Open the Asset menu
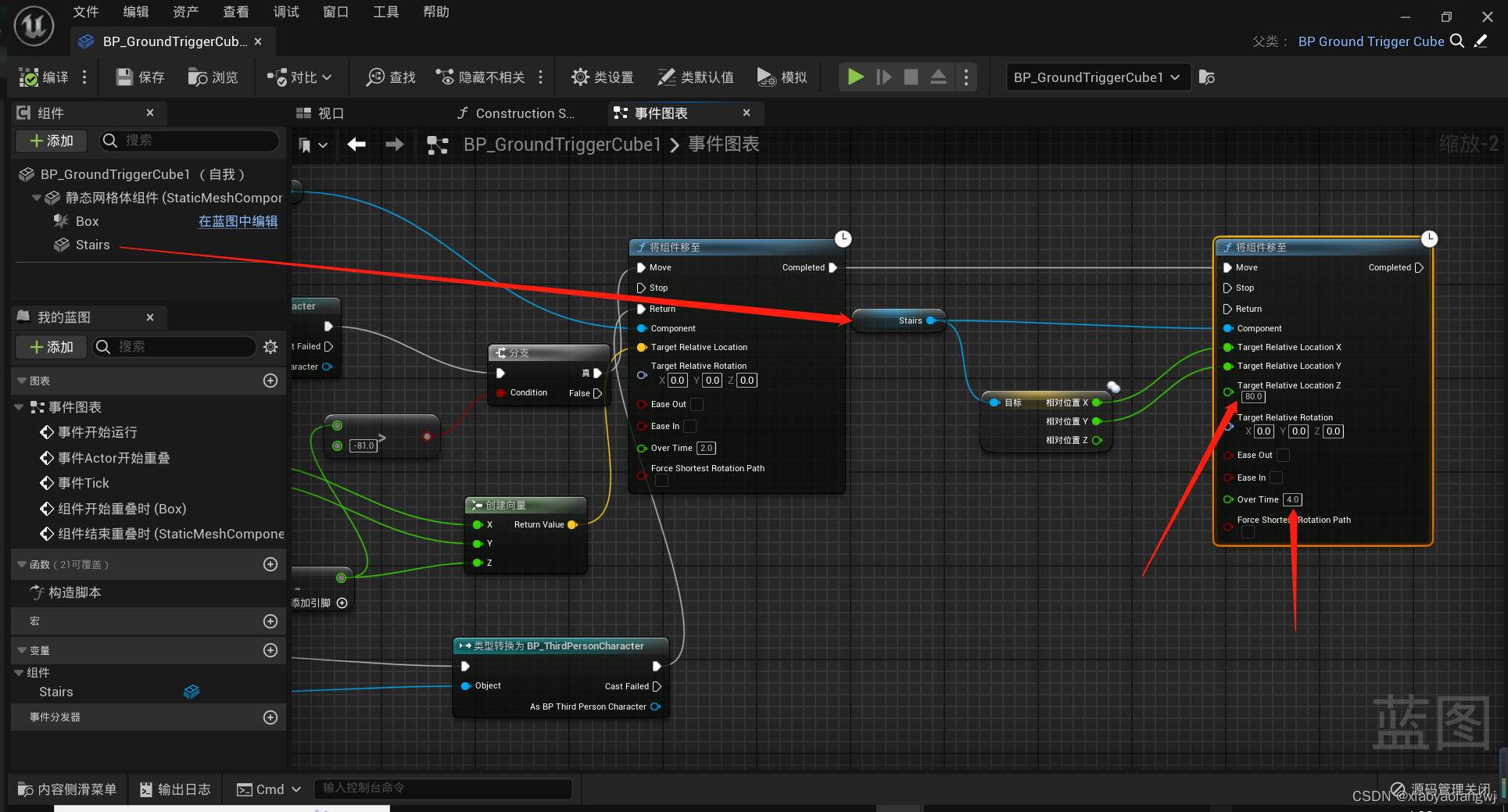 186,12
